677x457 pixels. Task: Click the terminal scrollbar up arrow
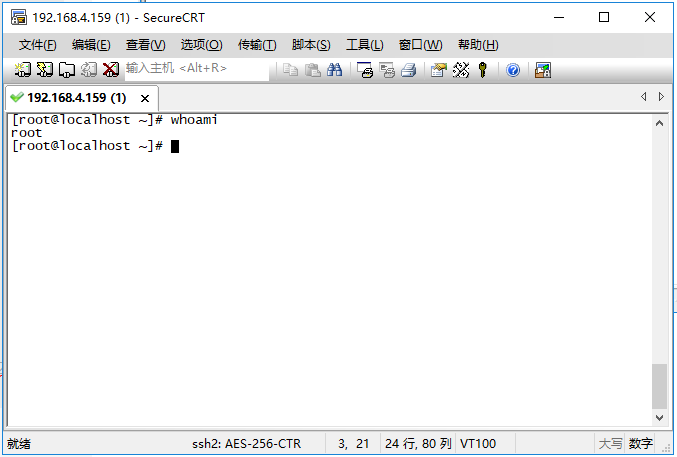click(659, 124)
